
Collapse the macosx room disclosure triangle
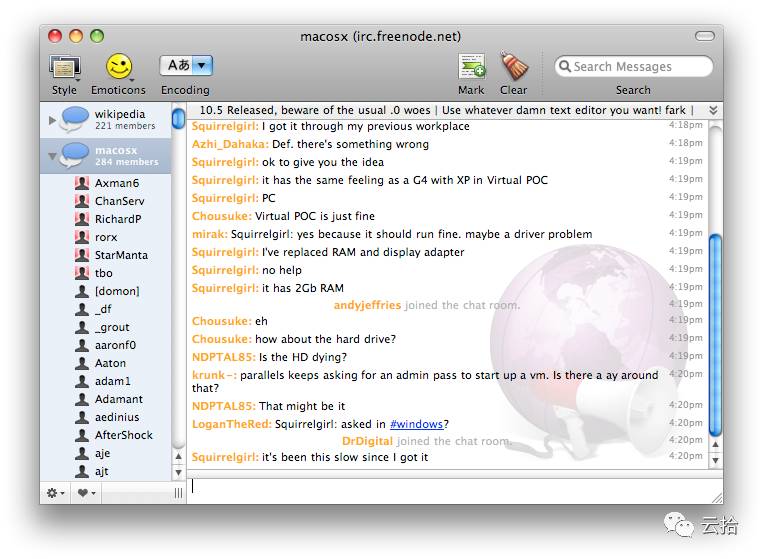pos(52,156)
